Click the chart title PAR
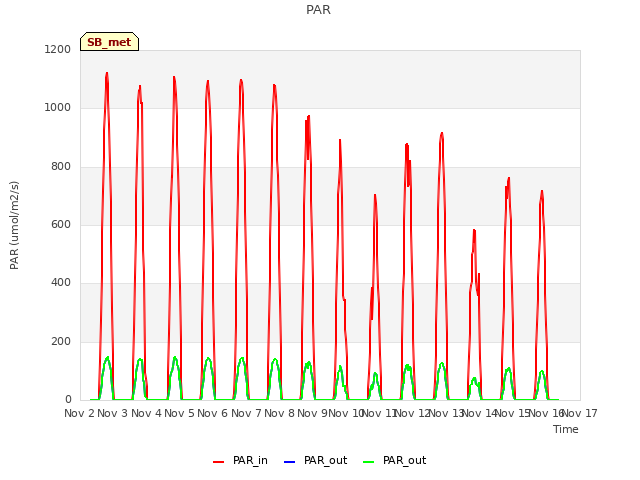 click(x=318, y=10)
